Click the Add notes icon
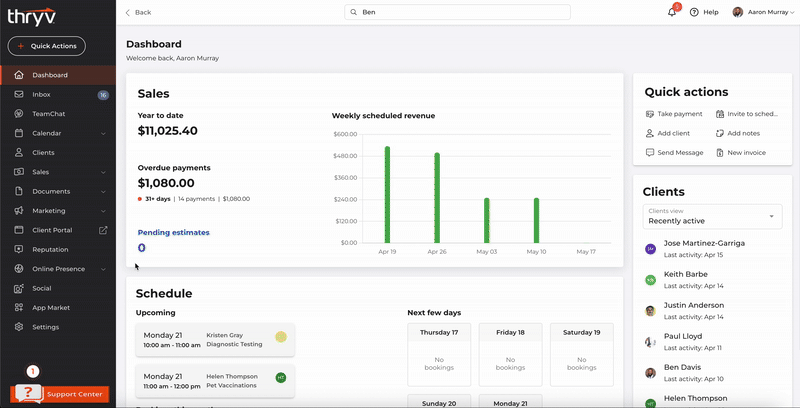This screenshot has width=800, height=408. tap(720, 133)
